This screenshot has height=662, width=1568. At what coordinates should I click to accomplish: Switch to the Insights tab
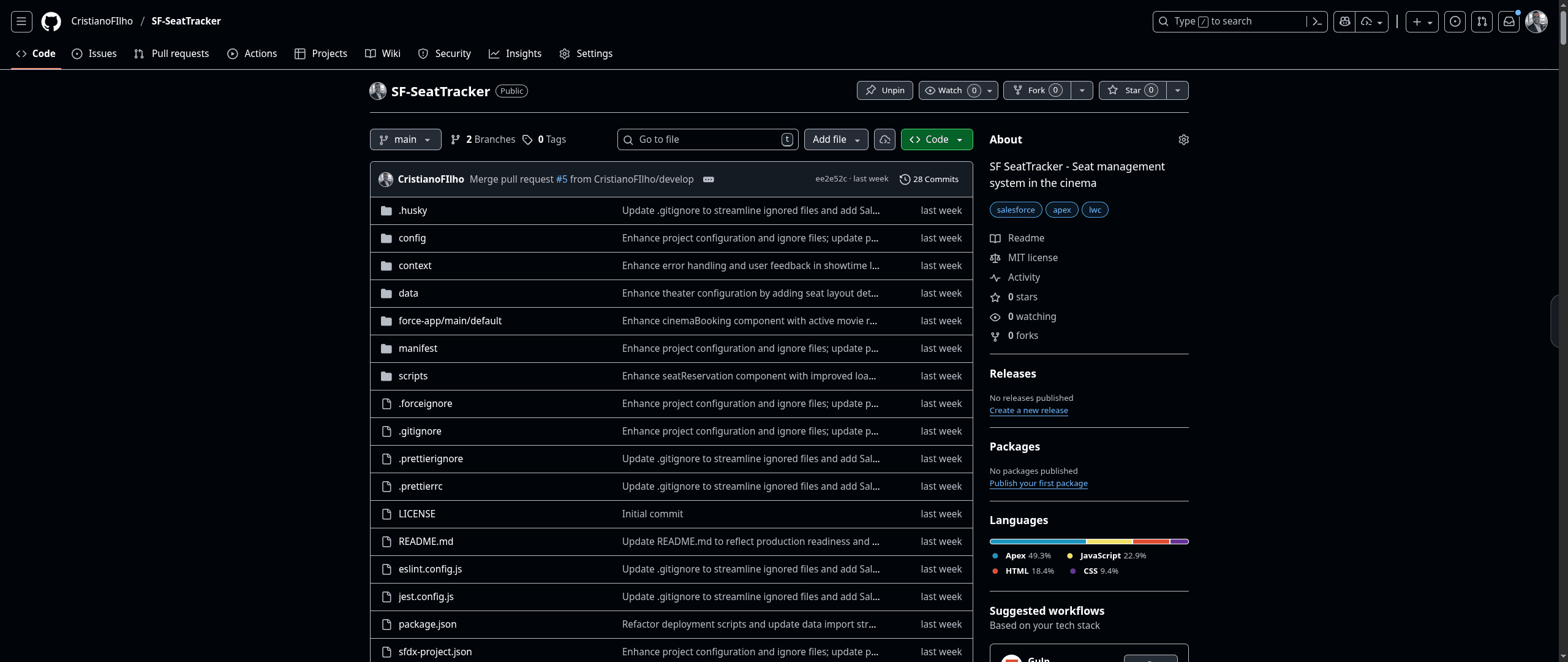pos(515,54)
